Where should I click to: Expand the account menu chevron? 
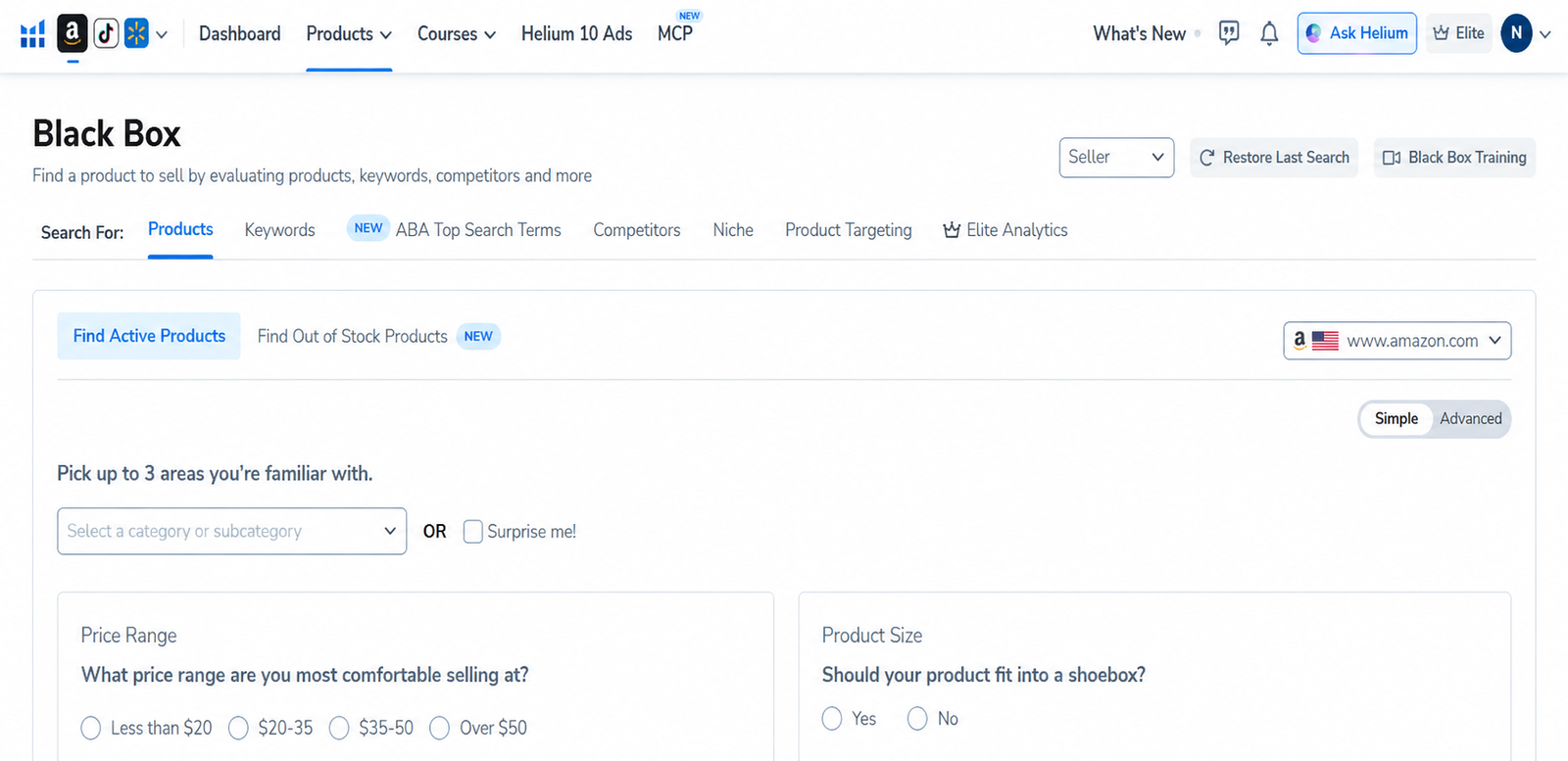coord(1545,34)
